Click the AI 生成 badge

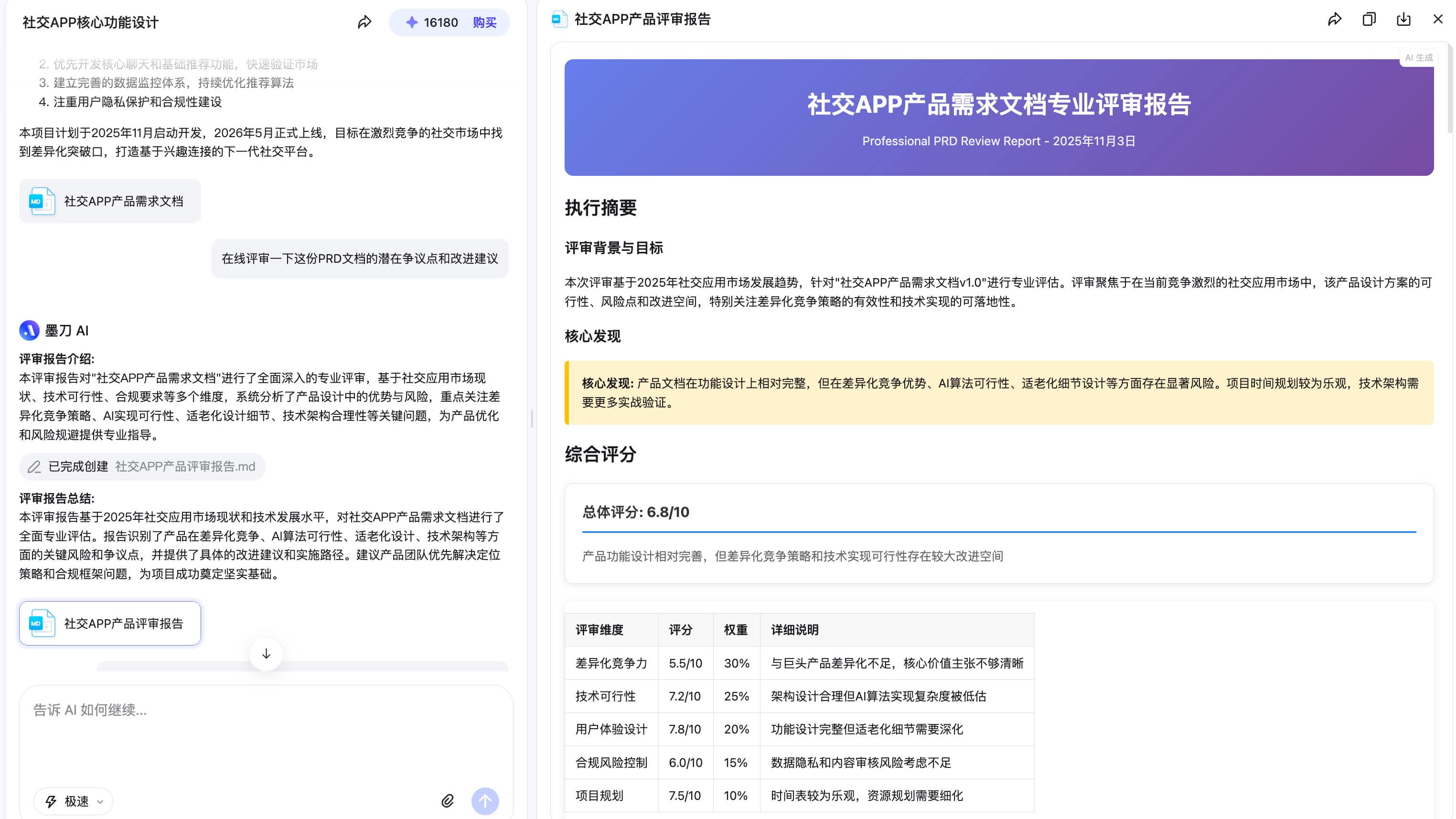(x=1419, y=57)
